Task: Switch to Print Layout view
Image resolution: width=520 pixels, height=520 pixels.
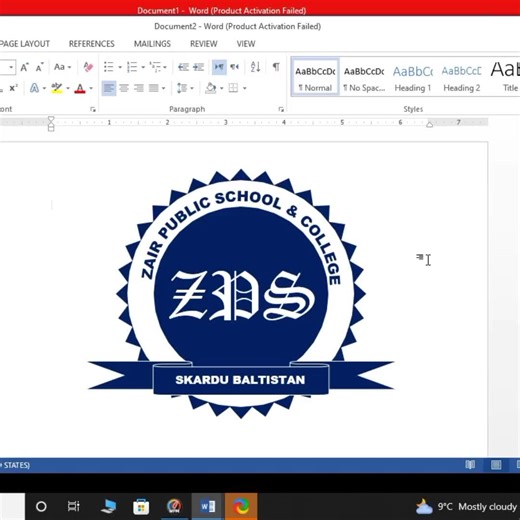Action: click(x=496, y=465)
